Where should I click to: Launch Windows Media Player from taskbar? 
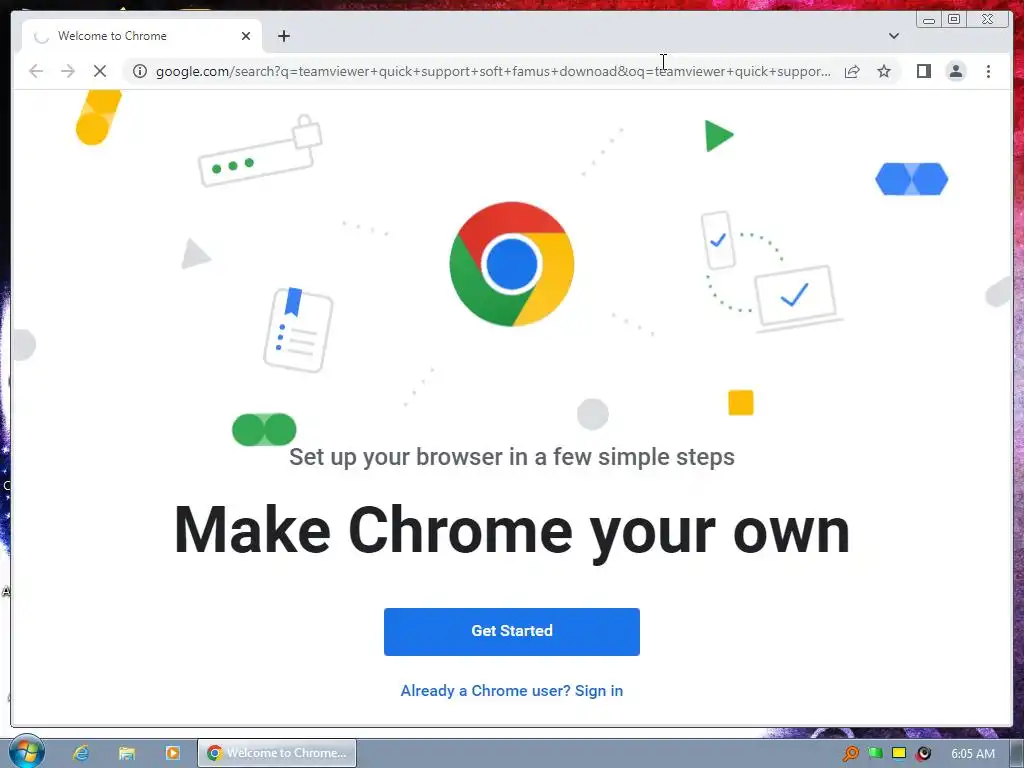click(x=172, y=753)
